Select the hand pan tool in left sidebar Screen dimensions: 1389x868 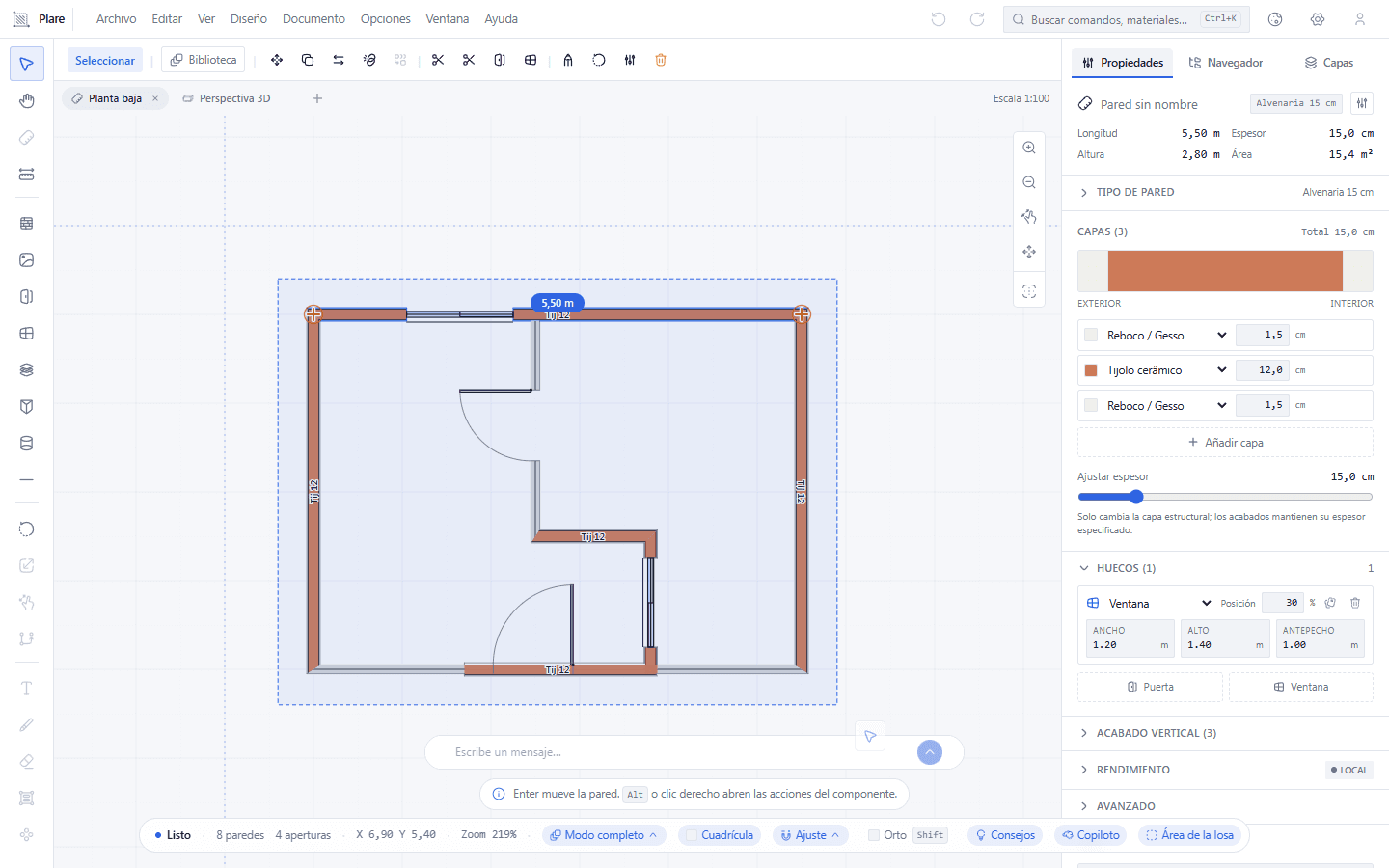click(x=27, y=101)
